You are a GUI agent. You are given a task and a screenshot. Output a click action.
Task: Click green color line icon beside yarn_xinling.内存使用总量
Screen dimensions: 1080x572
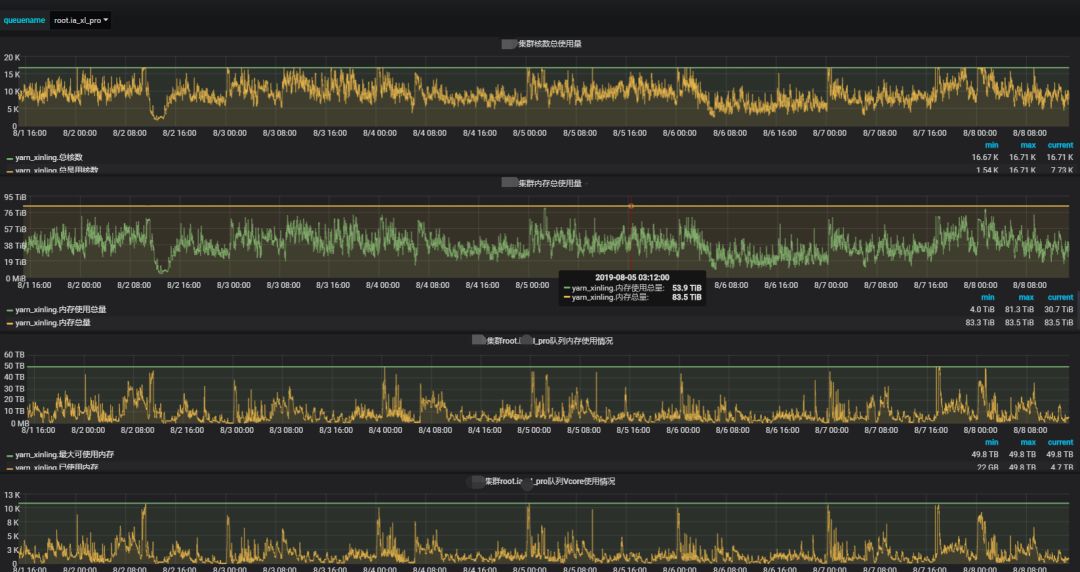[x=10, y=310]
